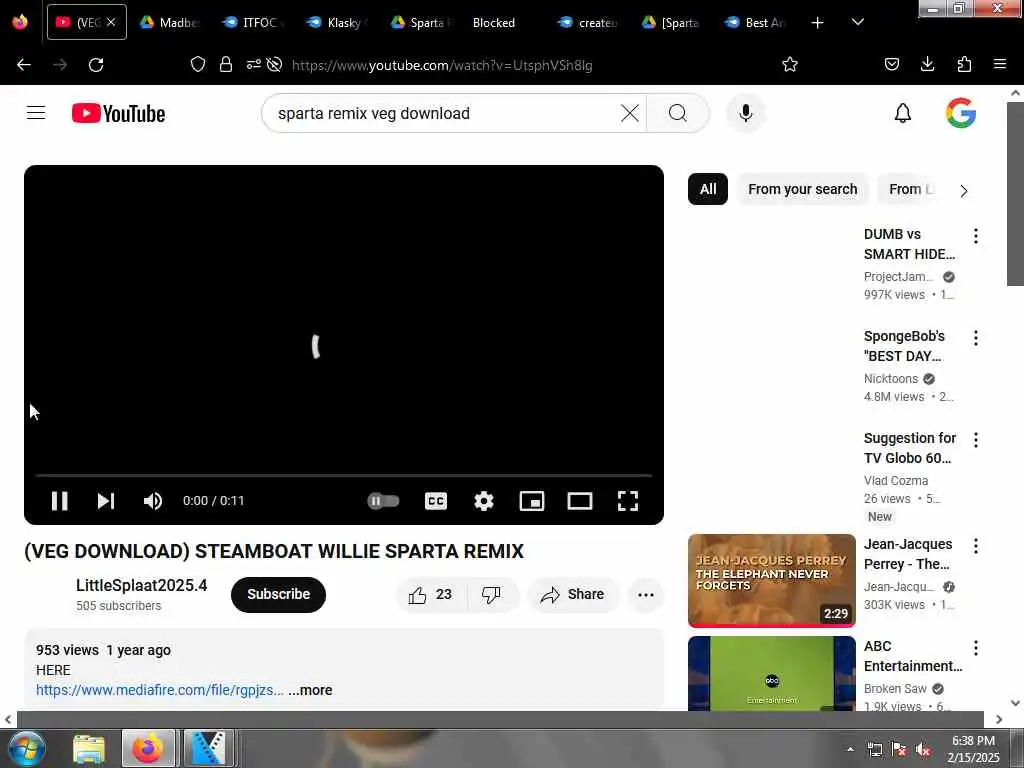1024x768 pixels.
Task: Skip to the next video
Action: pyautogui.click(x=106, y=501)
